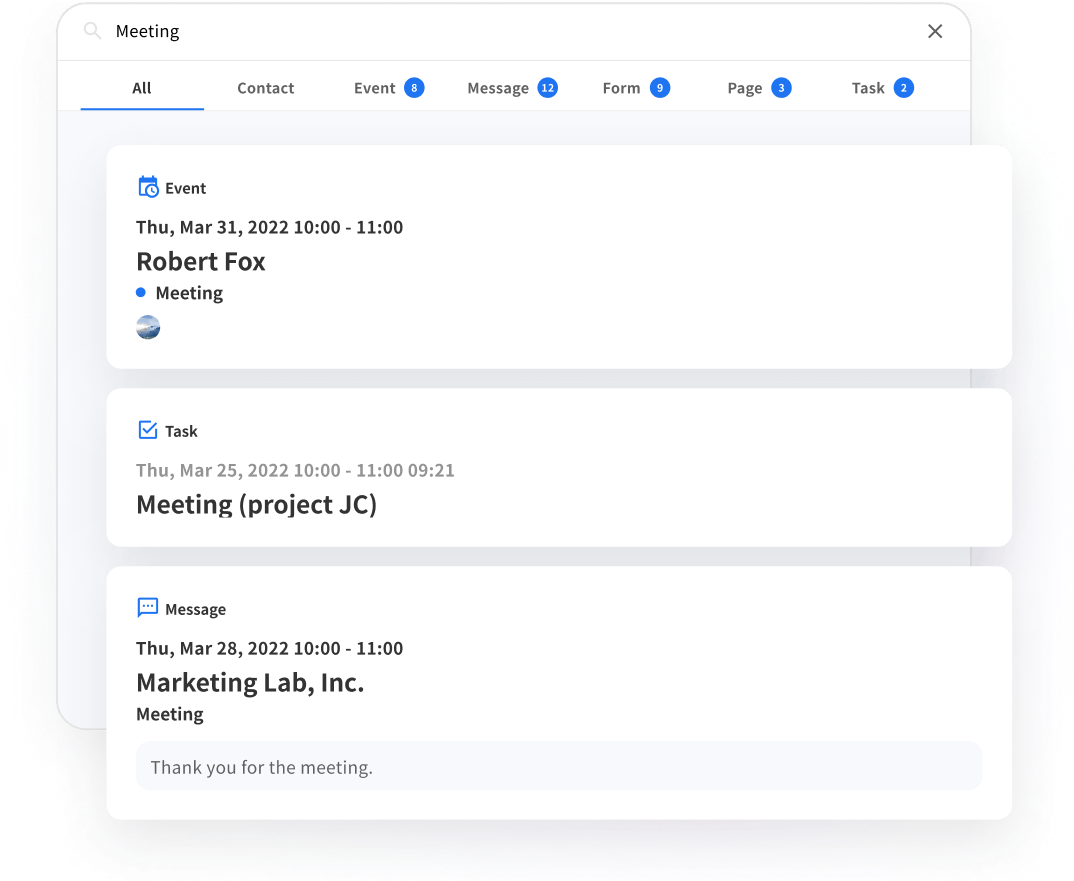Image resolution: width=1074 pixels, height=881 pixels.
Task: Switch to the Message tab
Action: coord(498,88)
